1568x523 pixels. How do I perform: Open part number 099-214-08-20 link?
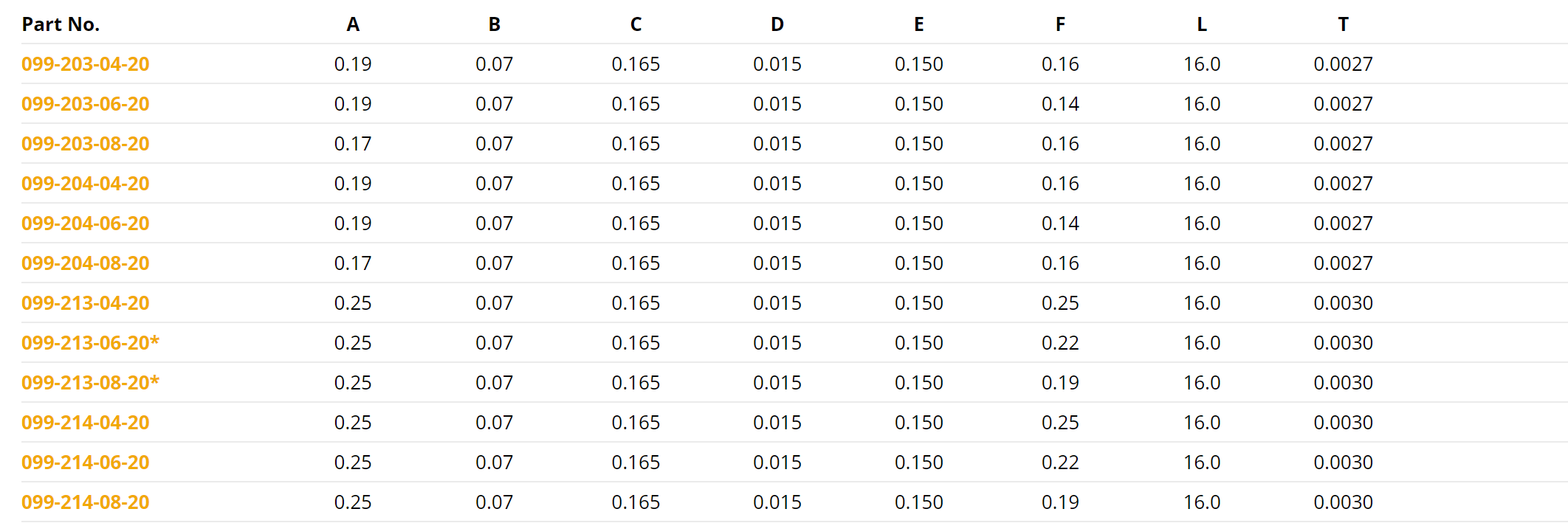pyautogui.click(x=86, y=502)
